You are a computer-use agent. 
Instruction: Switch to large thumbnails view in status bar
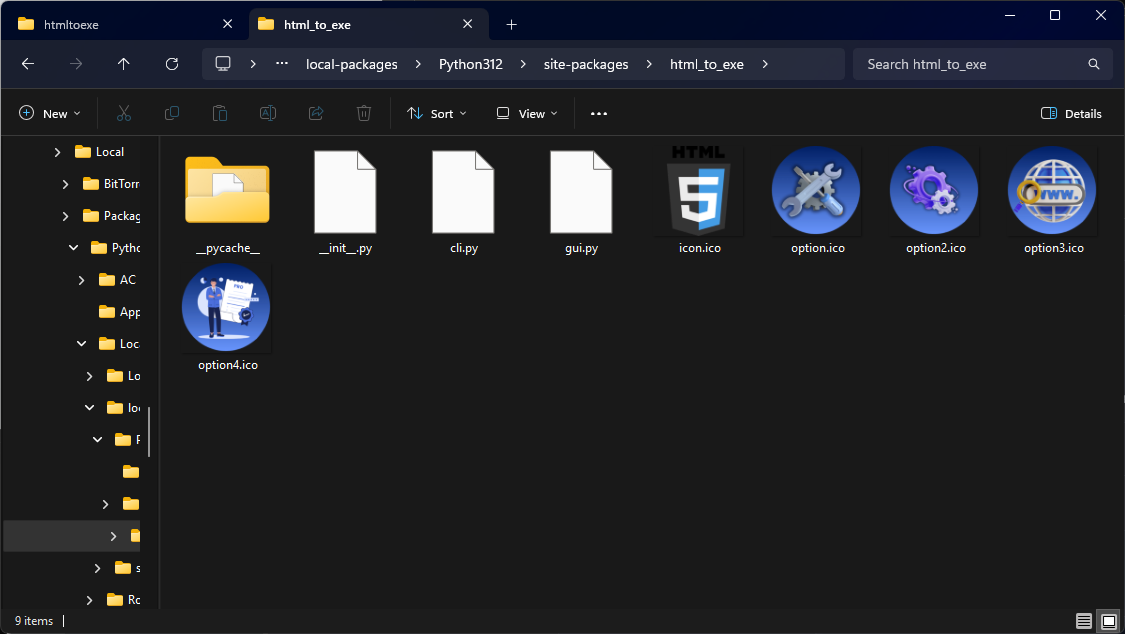(1108, 621)
